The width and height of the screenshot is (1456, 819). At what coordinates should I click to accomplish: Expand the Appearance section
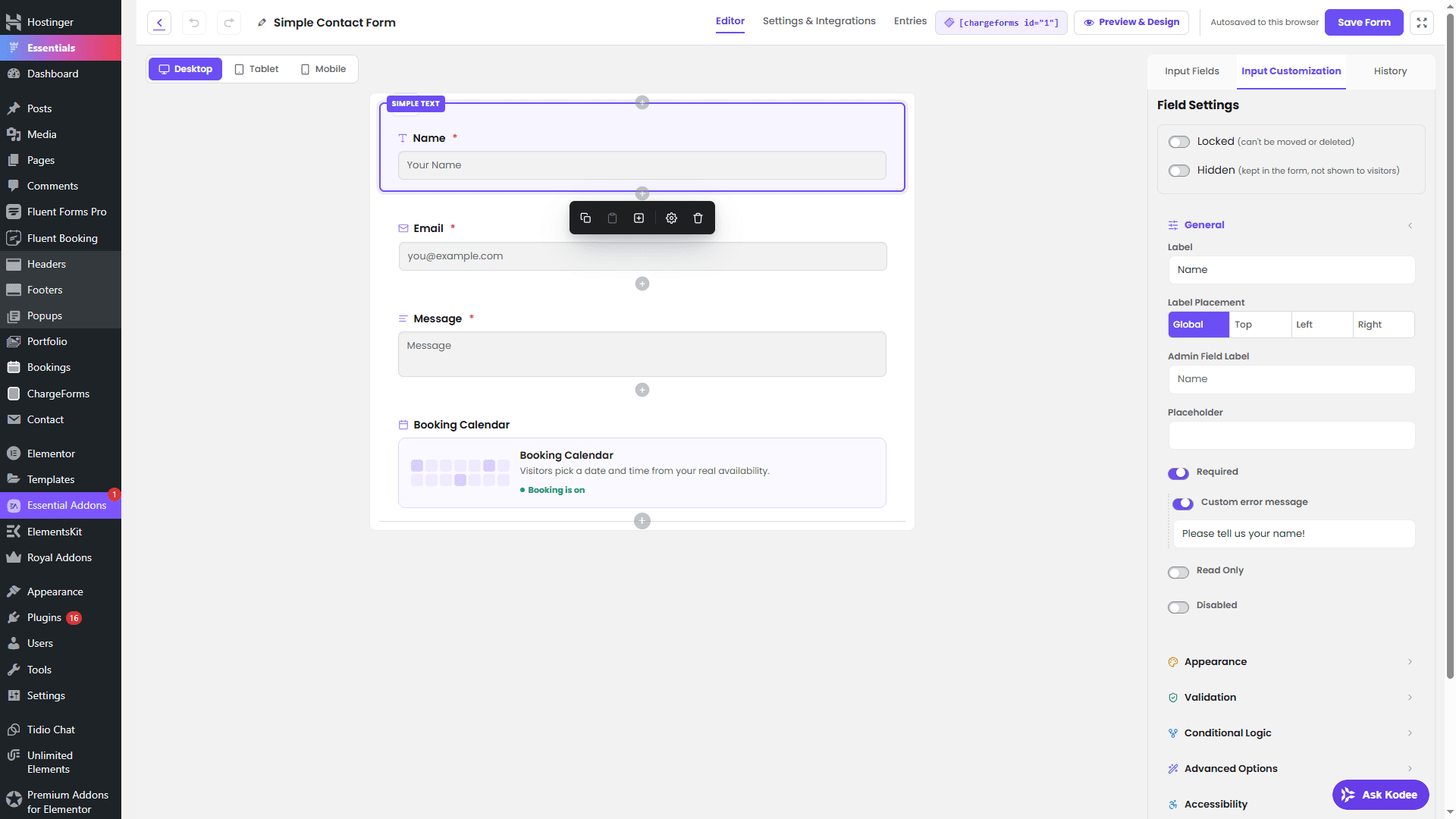point(1291,662)
